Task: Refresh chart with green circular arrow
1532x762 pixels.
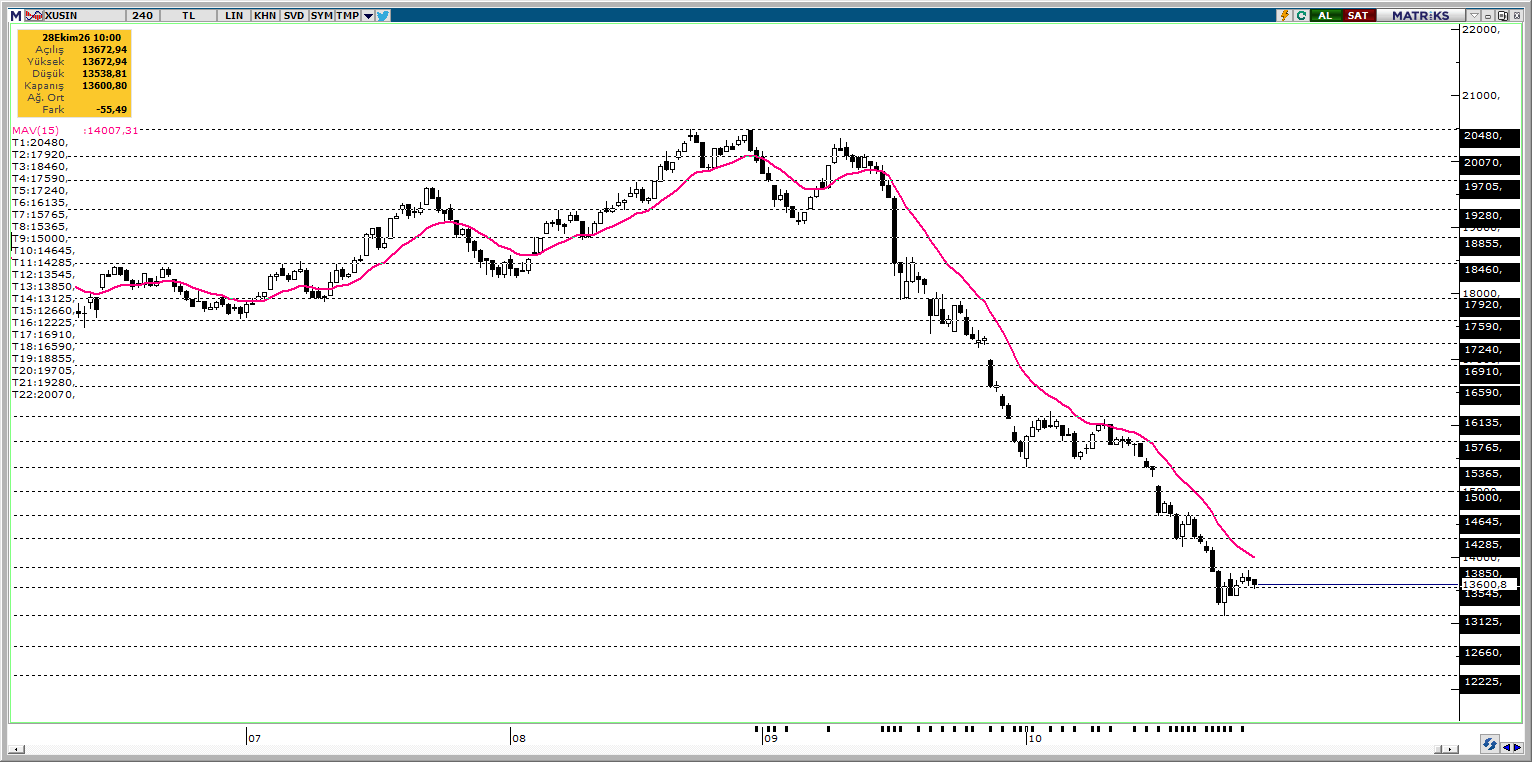Action: [1301, 15]
